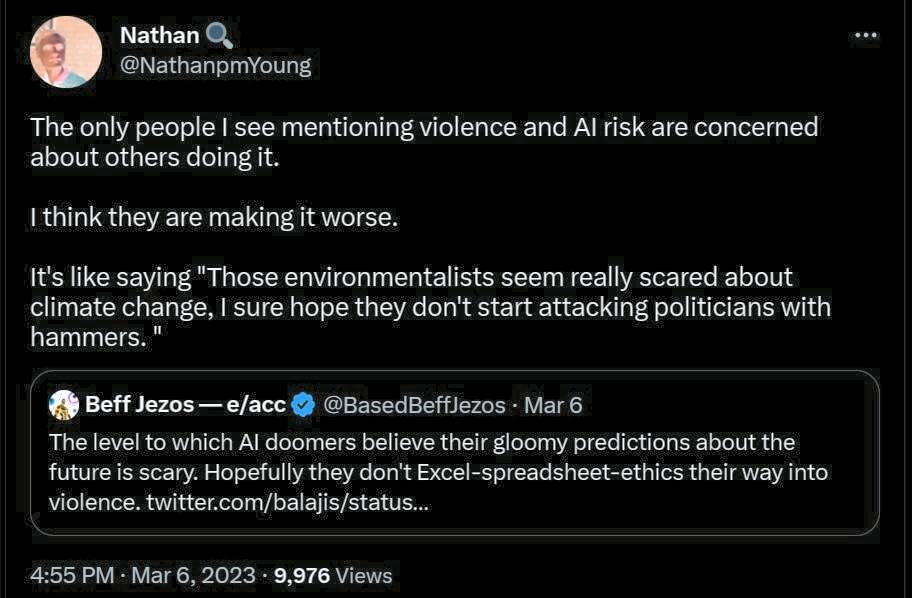Follow the twitter.com/balajis/status link

pyautogui.click(x=288, y=502)
